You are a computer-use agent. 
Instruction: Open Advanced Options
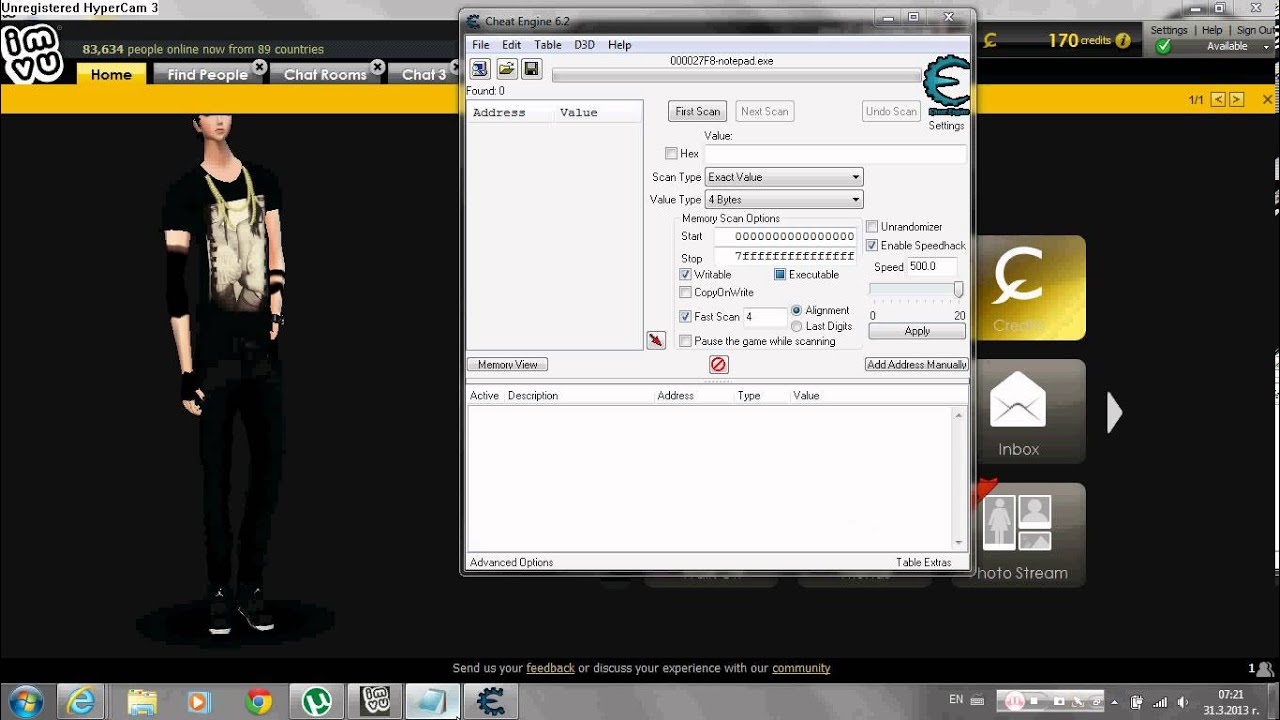click(511, 562)
